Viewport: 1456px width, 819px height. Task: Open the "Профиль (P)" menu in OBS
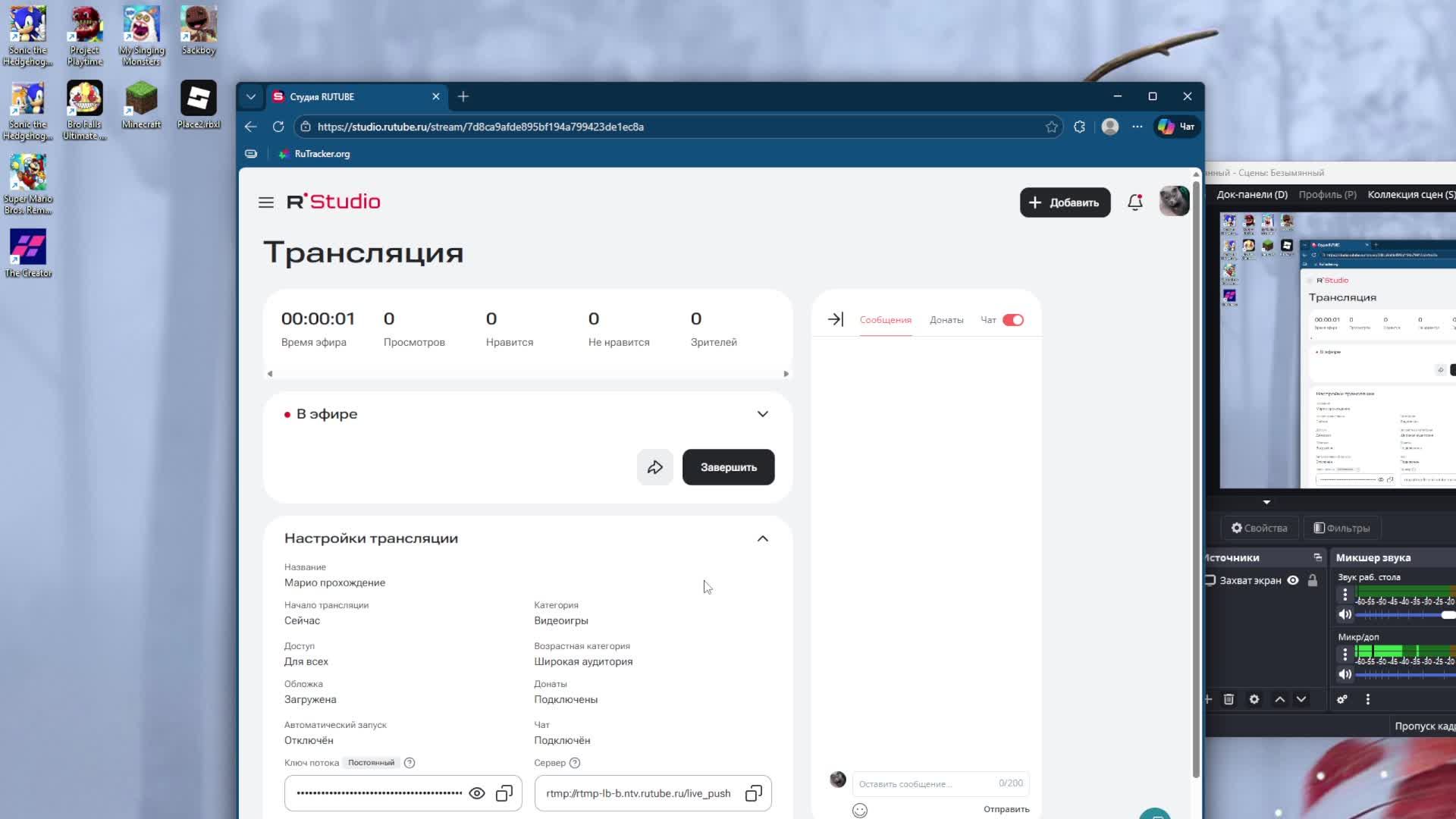1327,194
